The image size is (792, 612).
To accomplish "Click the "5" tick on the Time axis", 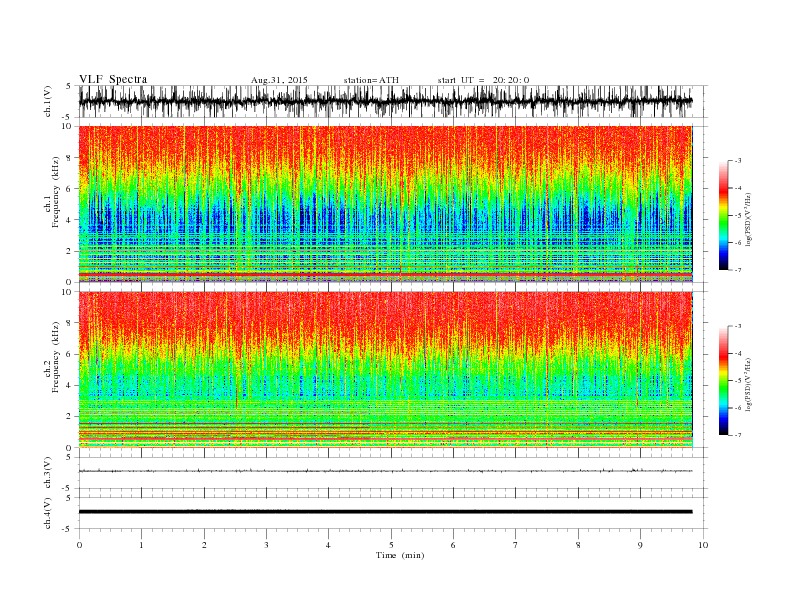I will 391,545.
